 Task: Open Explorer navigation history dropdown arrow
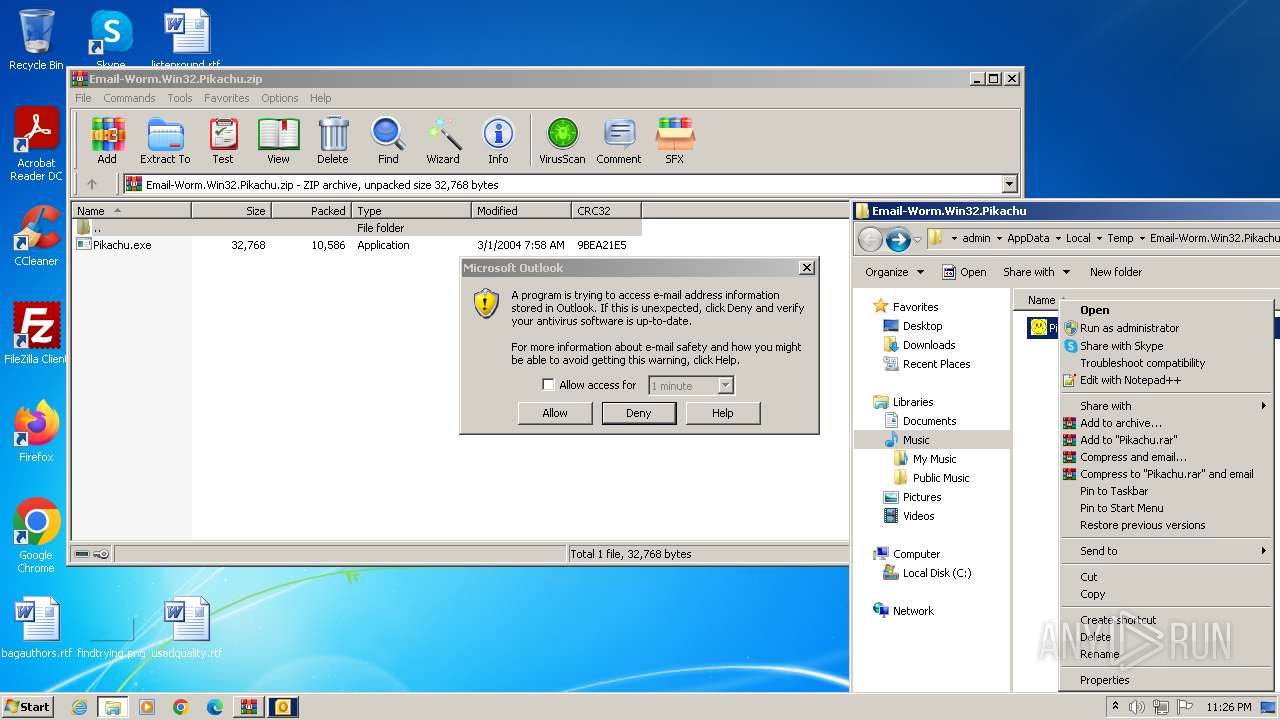pos(917,239)
